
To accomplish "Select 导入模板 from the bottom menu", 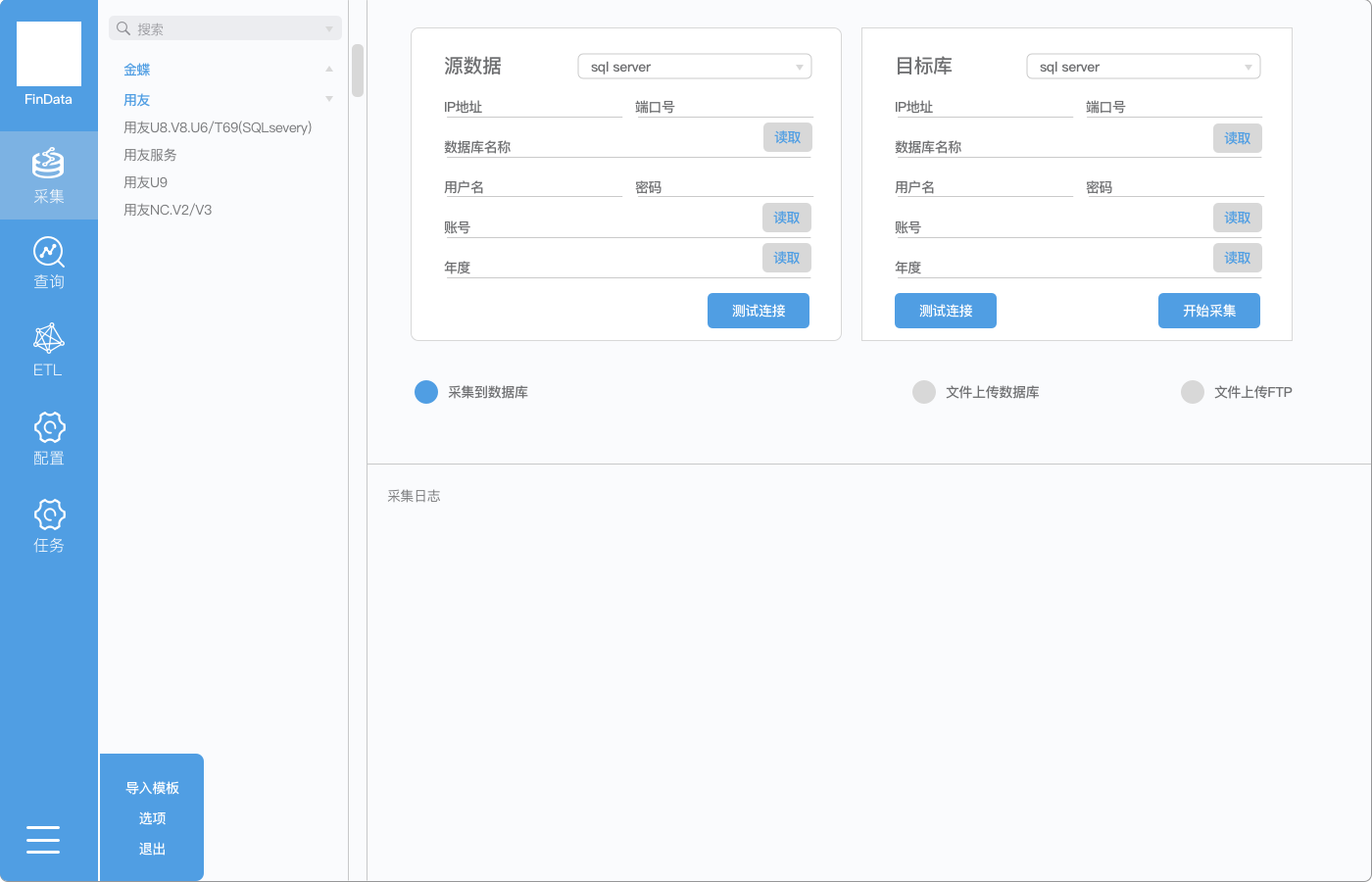I will [151, 787].
